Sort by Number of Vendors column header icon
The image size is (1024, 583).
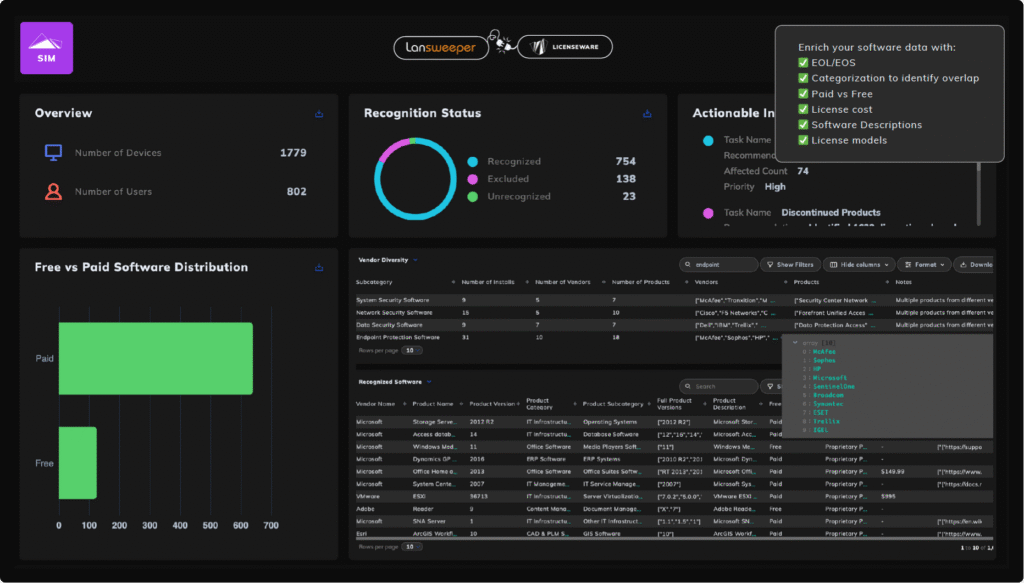[603, 283]
